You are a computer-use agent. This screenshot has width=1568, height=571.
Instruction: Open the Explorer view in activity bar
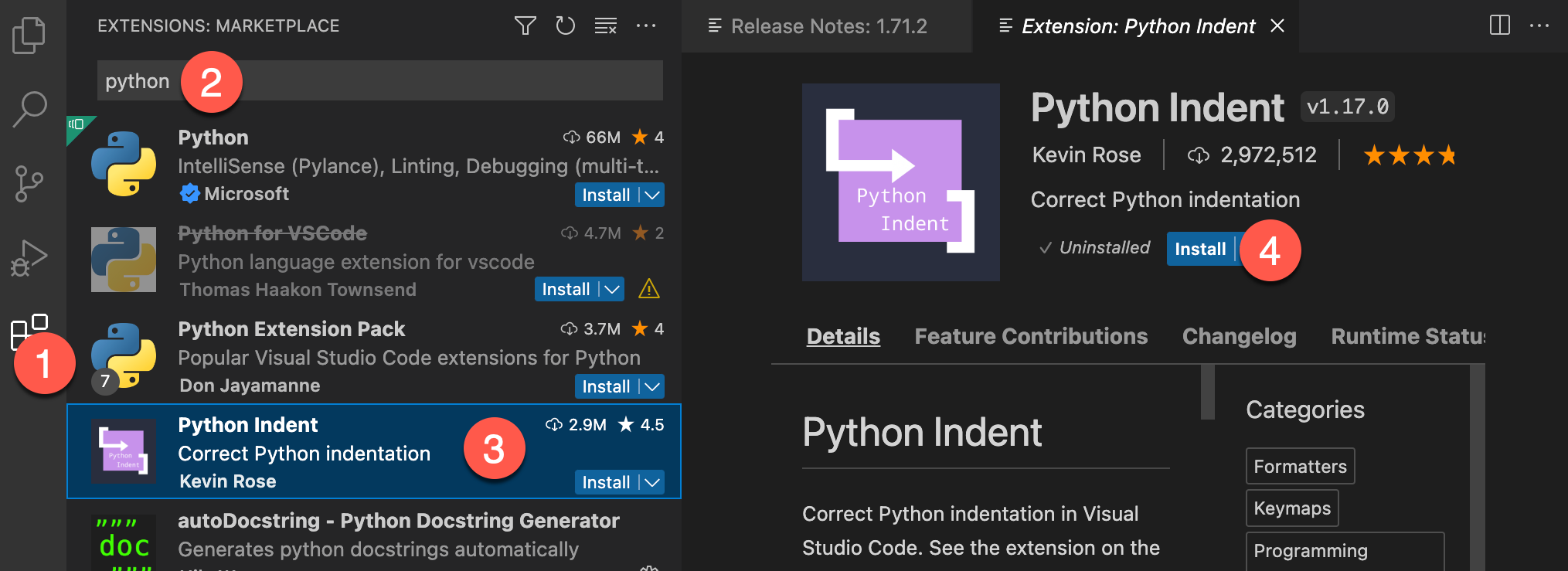tap(29, 36)
